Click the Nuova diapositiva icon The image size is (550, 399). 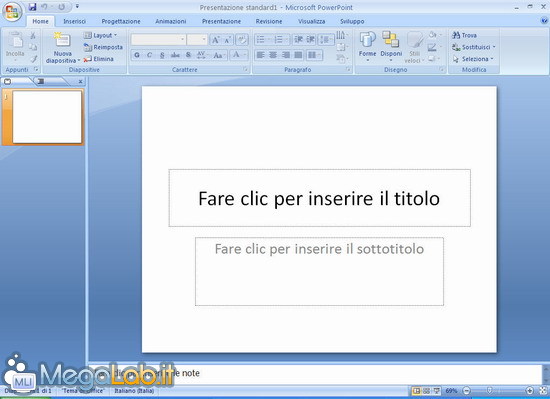[x=62, y=40]
